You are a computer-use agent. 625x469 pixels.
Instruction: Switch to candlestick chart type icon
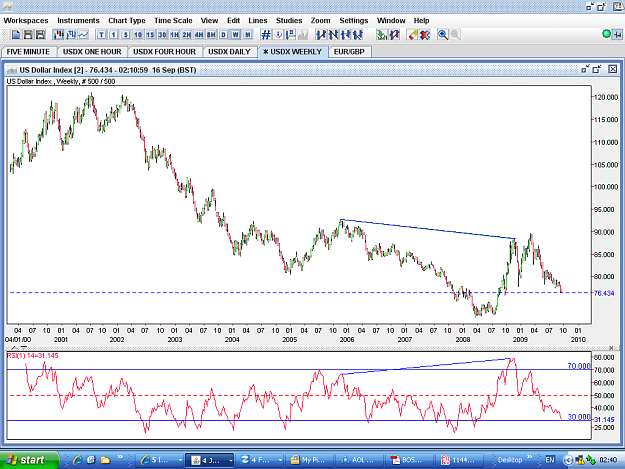[x=59, y=35]
